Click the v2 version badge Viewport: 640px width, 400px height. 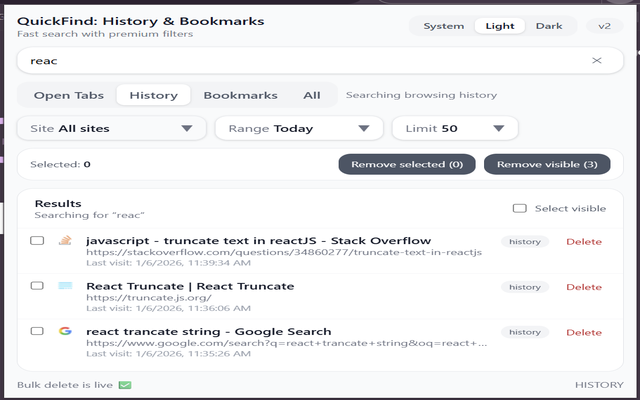(x=604, y=26)
